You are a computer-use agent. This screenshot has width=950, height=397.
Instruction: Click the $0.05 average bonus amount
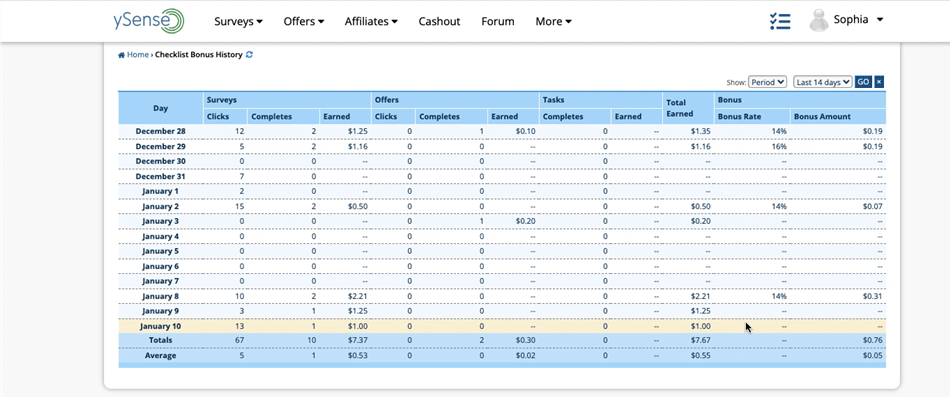click(x=872, y=356)
